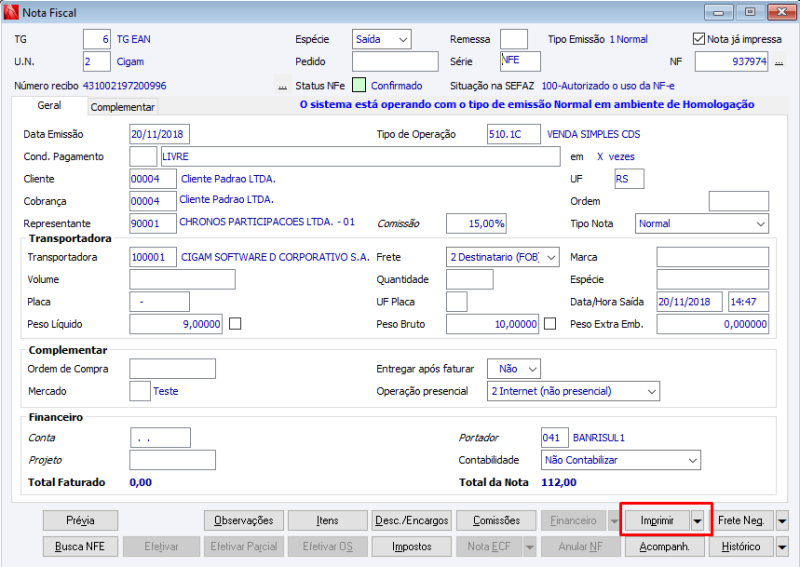Click the Prévia button
This screenshot has width=800, height=567.
tap(80, 521)
